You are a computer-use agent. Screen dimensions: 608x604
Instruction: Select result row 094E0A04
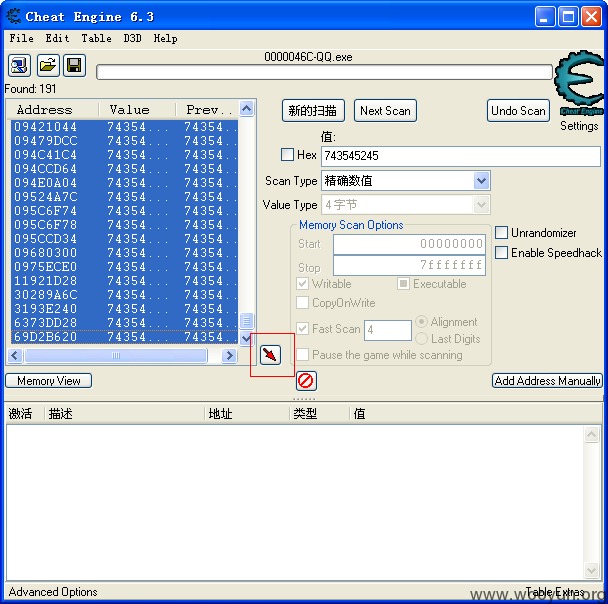click(x=124, y=183)
